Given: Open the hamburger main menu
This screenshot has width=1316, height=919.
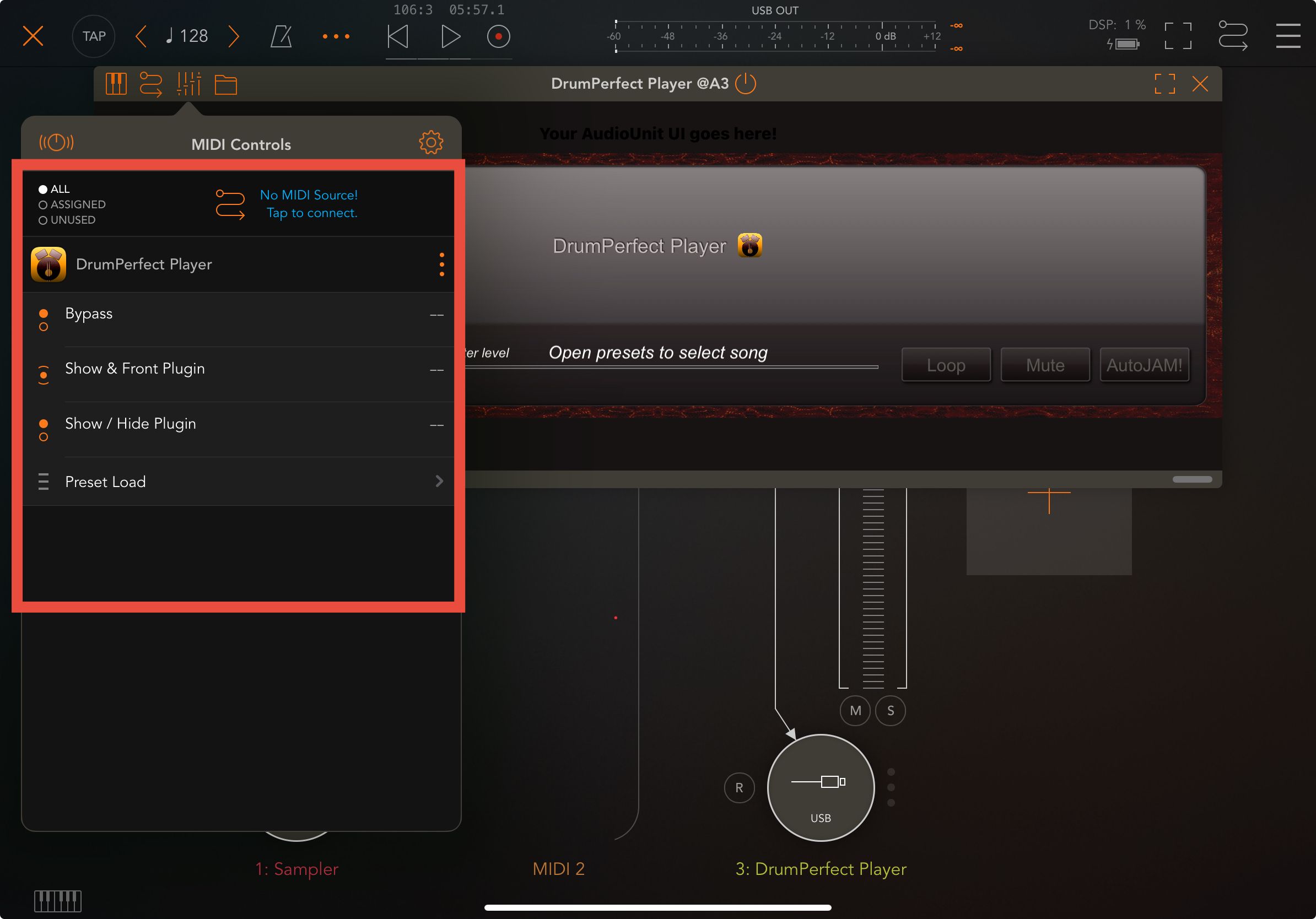Looking at the screenshot, I should [x=1288, y=36].
